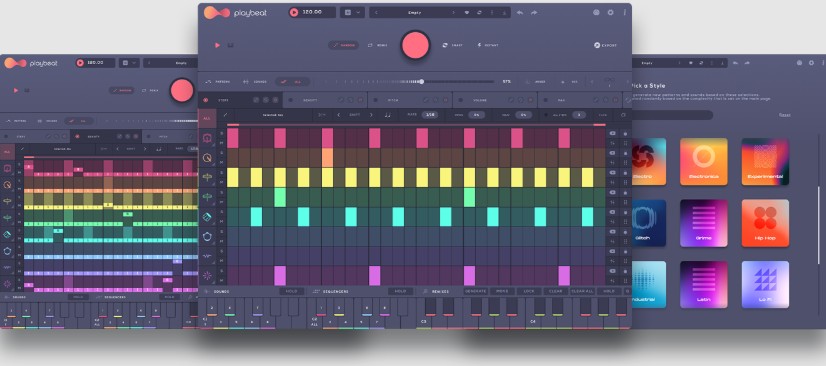The width and height of the screenshot is (826, 366).
Task: Select RANDOM mode in center window
Action: (343, 45)
